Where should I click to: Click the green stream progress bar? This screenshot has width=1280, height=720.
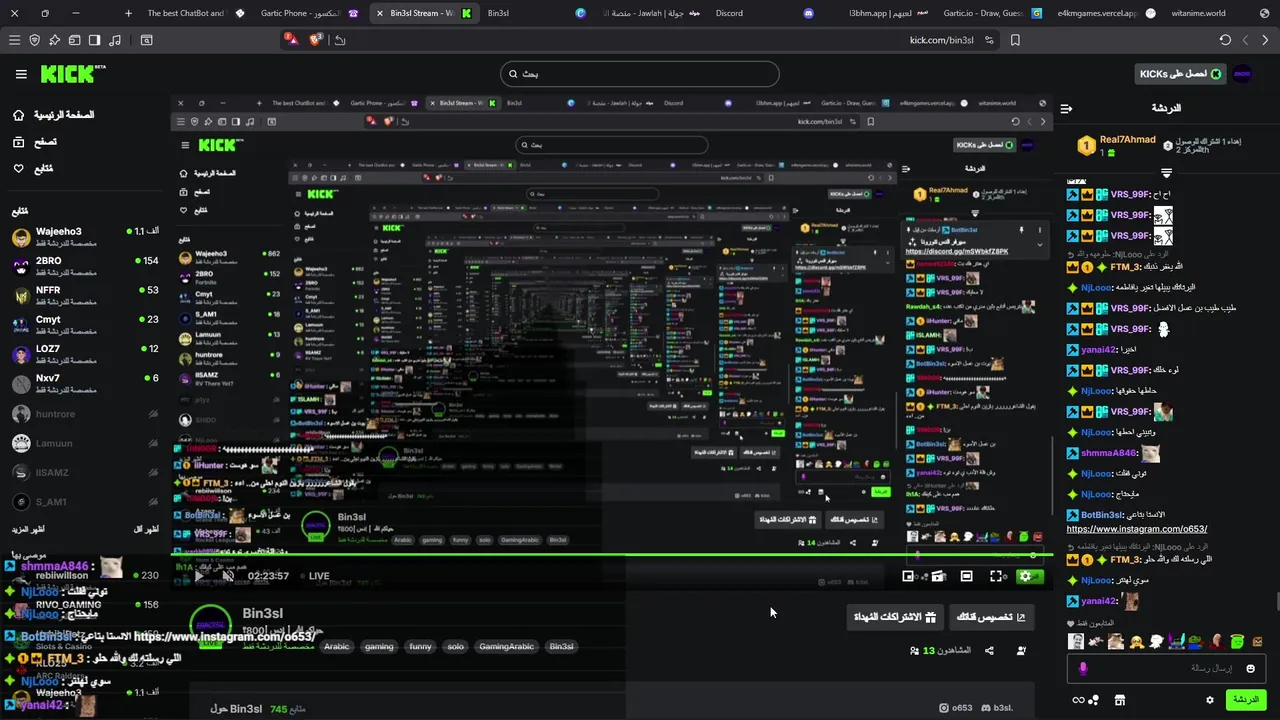(610, 555)
